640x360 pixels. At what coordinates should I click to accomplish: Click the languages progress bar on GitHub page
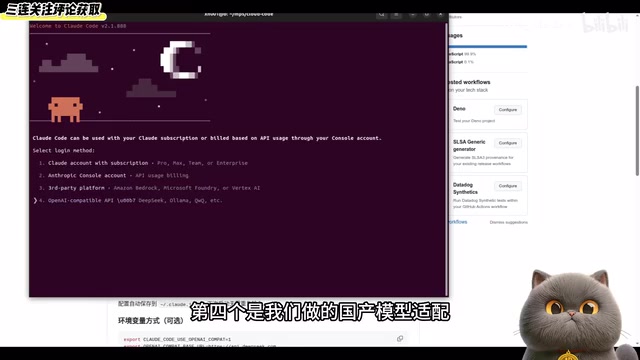click(x=488, y=47)
